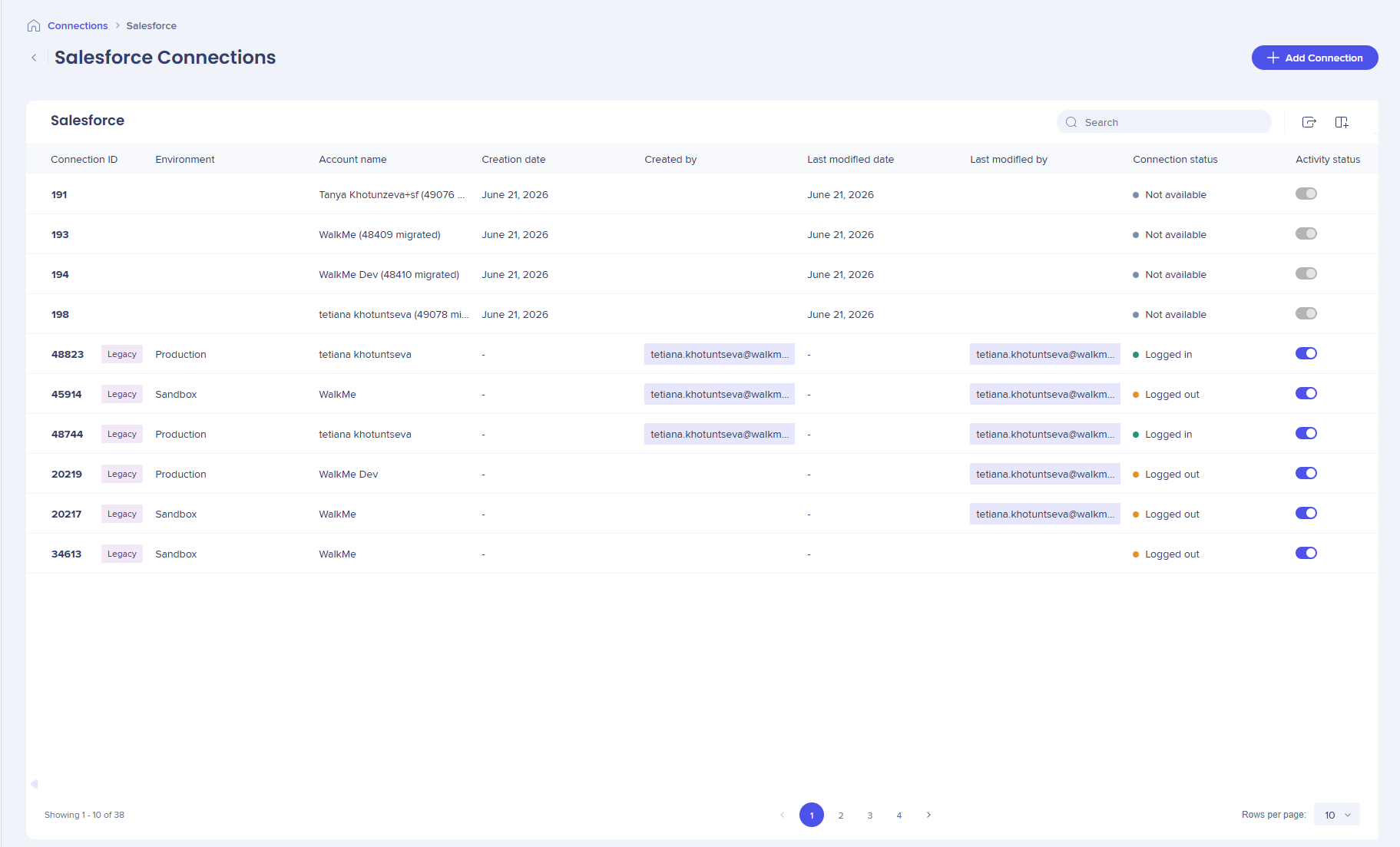
Task: Go back using arrow beside Salesforce Connections
Action: coord(34,58)
